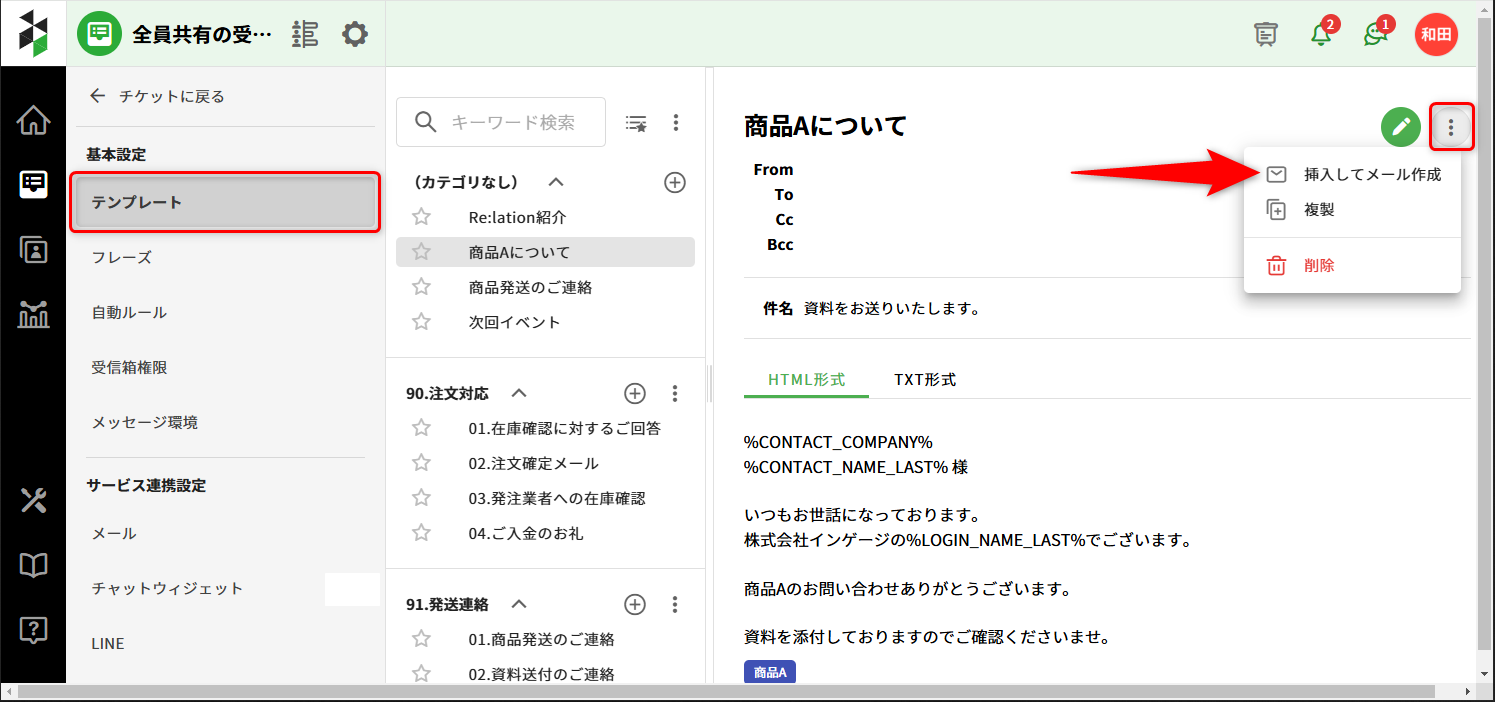This screenshot has width=1495, height=702.
Task: Collapse the (カテゴリなし) category
Action: pyautogui.click(x=557, y=182)
